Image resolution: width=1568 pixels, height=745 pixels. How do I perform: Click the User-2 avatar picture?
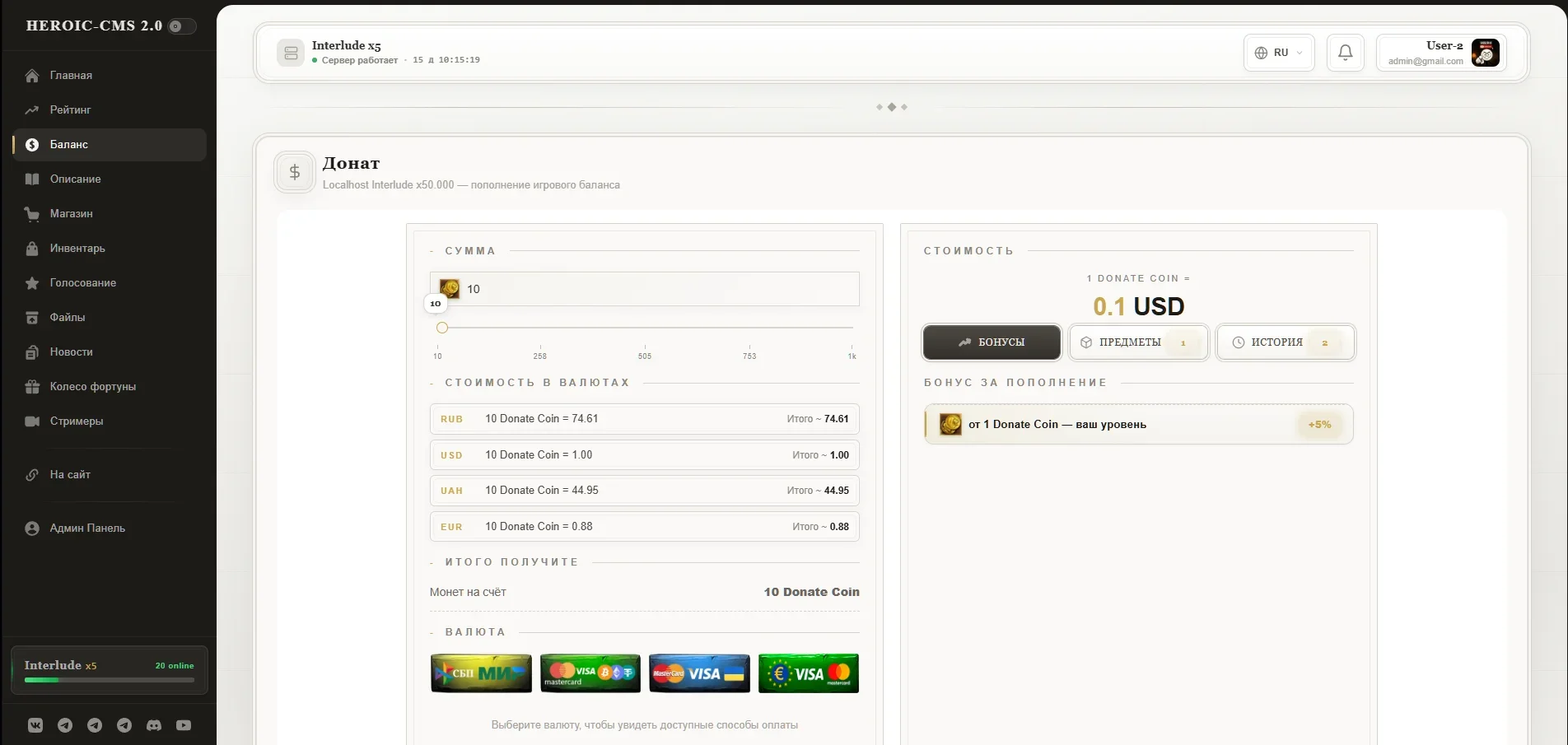(1485, 53)
